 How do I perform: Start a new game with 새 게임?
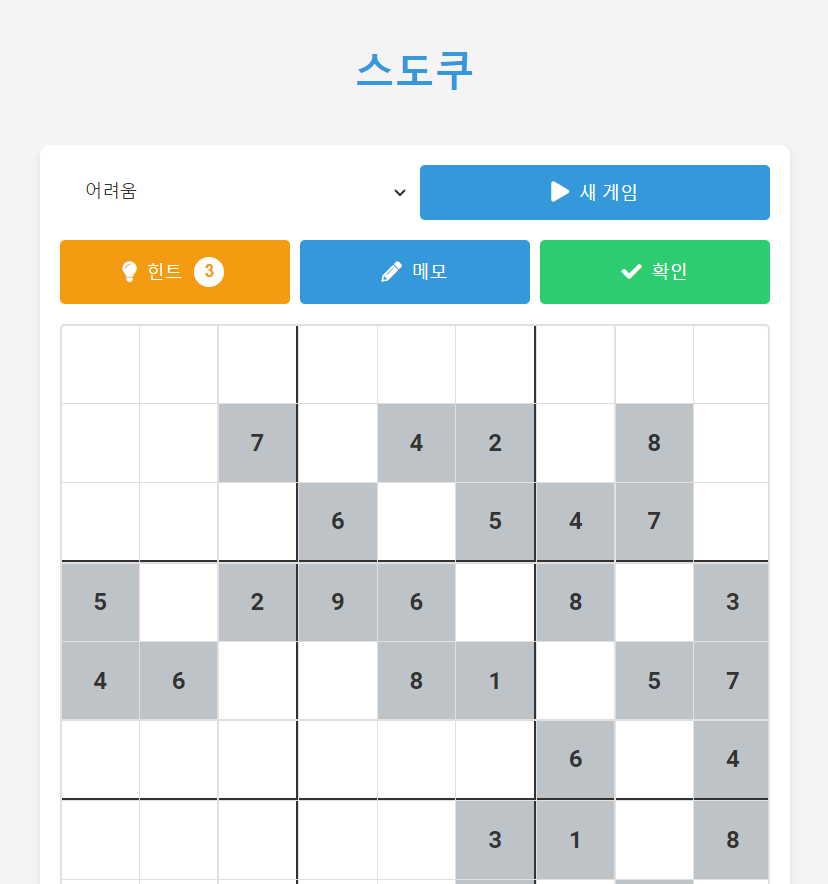tap(595, 192)
